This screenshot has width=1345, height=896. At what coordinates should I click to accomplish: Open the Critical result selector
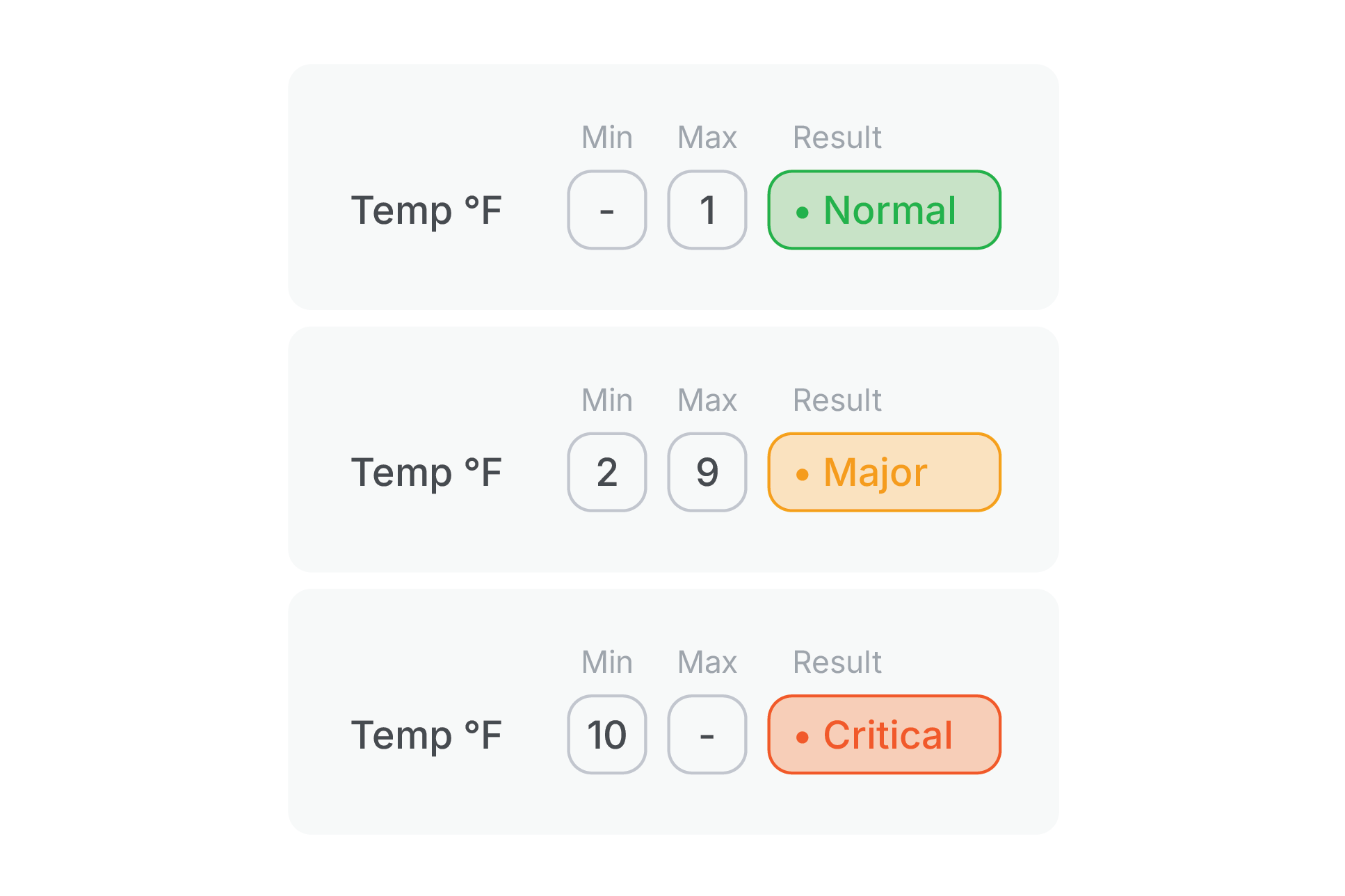(x=884, y=734)
